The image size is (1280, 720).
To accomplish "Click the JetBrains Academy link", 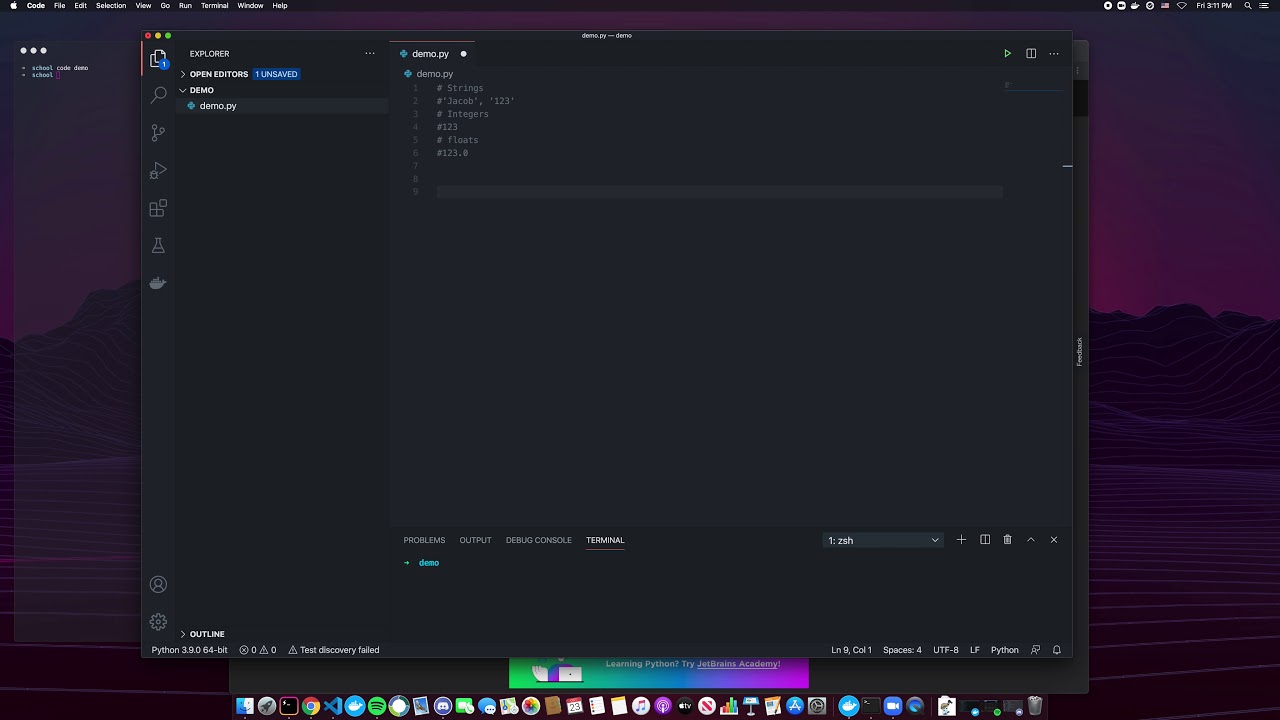I will [x=738, y=664].
